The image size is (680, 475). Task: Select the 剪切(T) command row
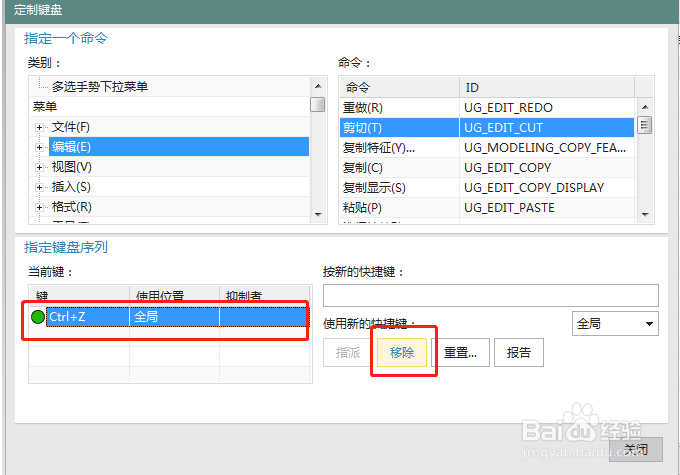487,128
